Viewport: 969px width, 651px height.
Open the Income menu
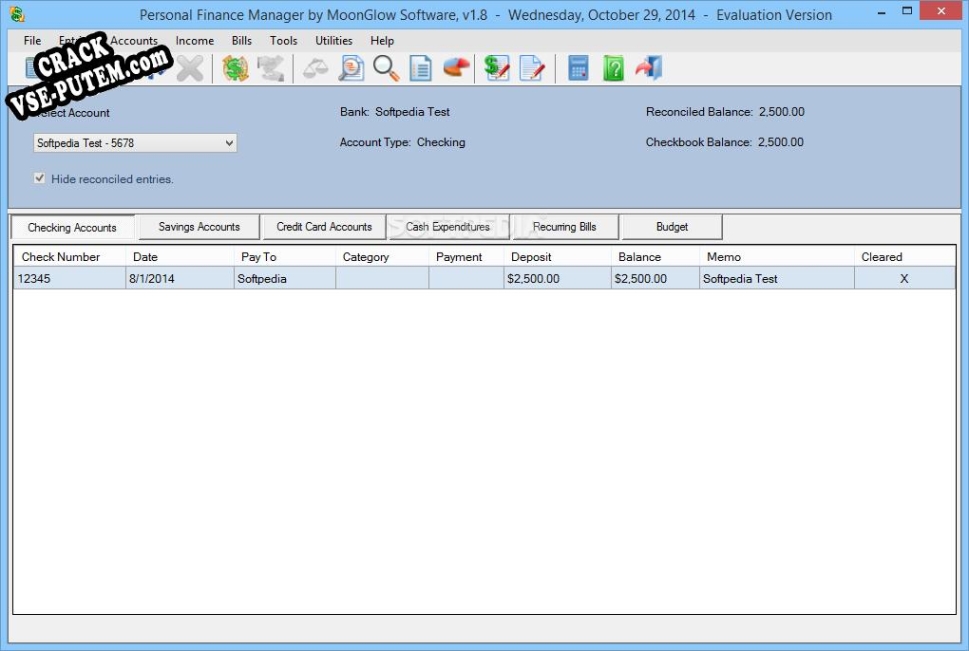pyautogui.click(x=195, y=41)
